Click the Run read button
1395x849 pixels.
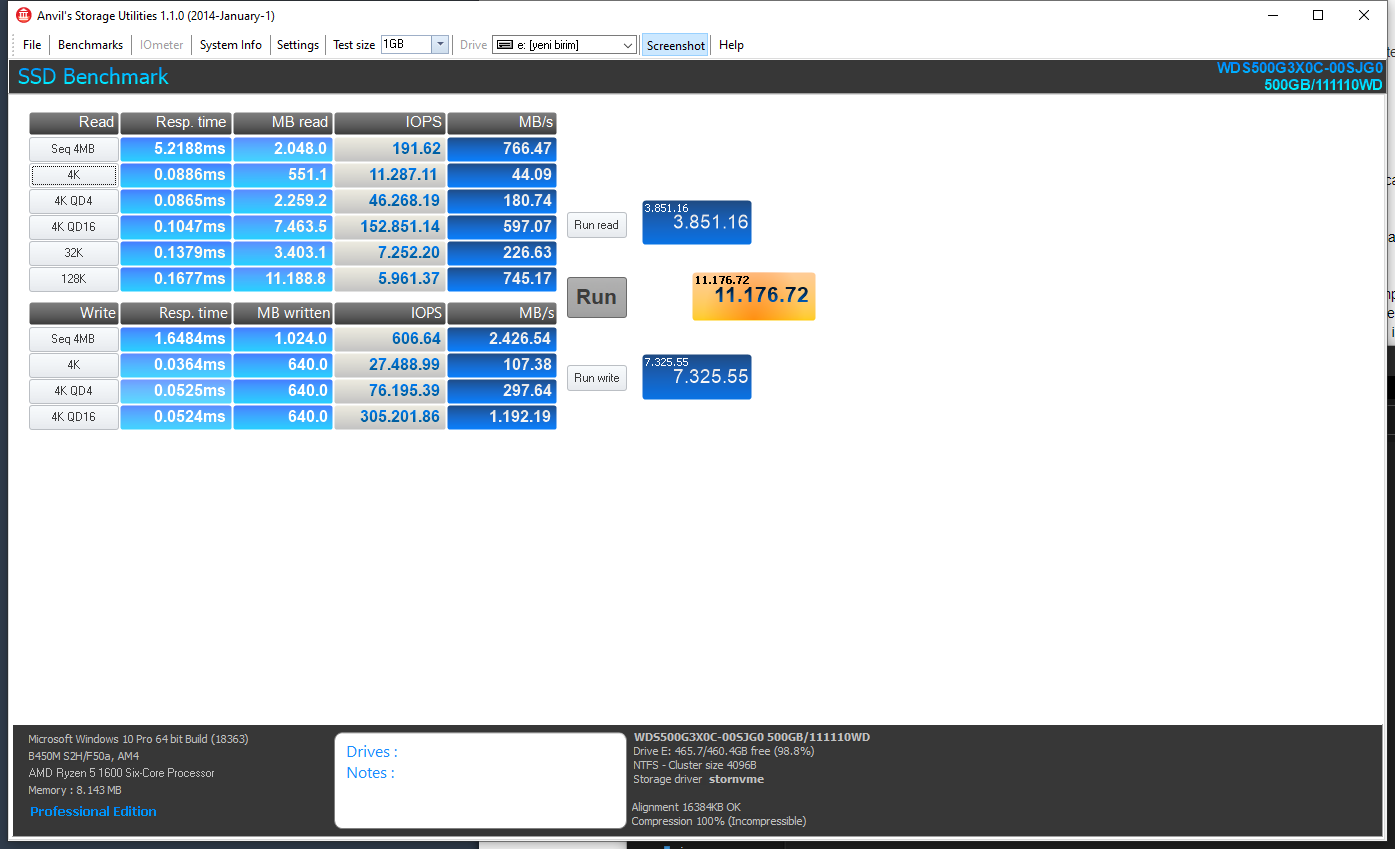596,225
